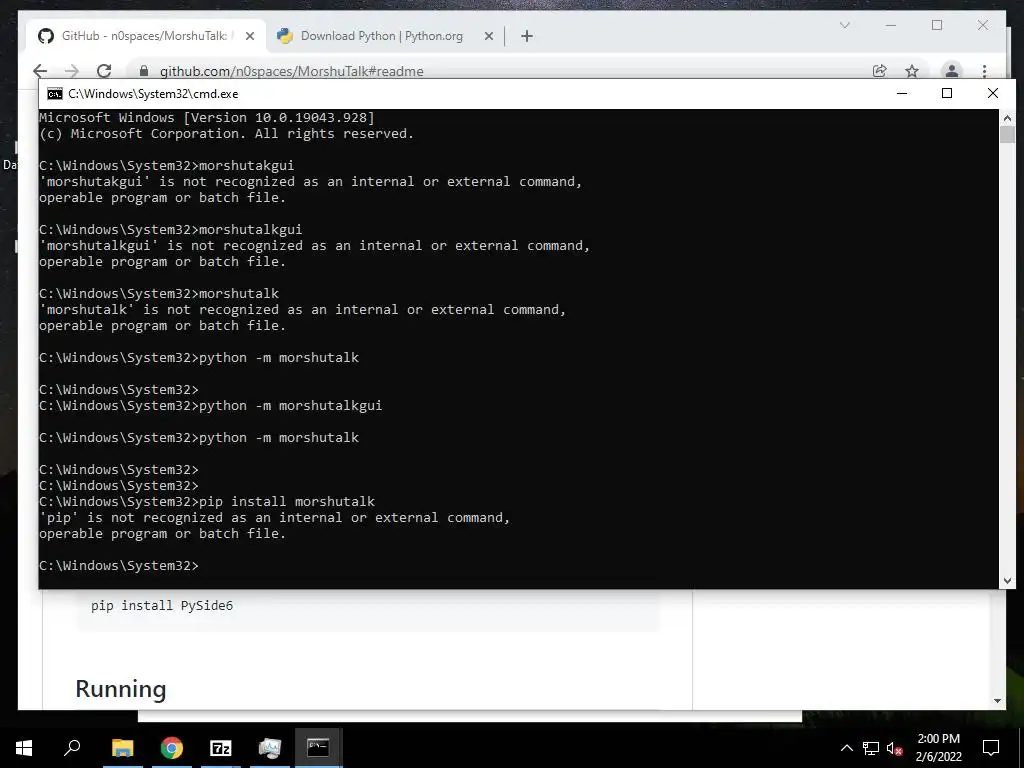Image resolution: width=1024 pixels, height=768 pixels.
Task: Click the last empty C:\Windows\System32> prompt
Action: tap(118, 566)
